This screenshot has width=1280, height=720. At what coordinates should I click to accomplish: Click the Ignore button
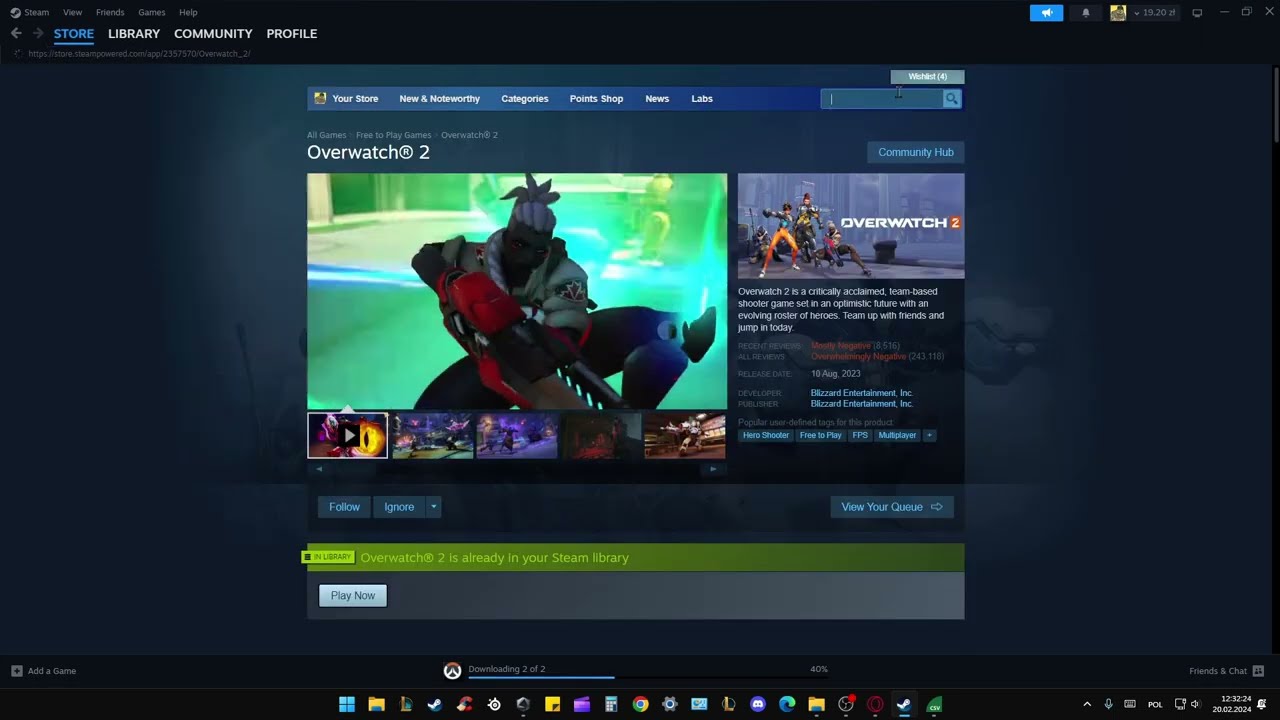399,507
